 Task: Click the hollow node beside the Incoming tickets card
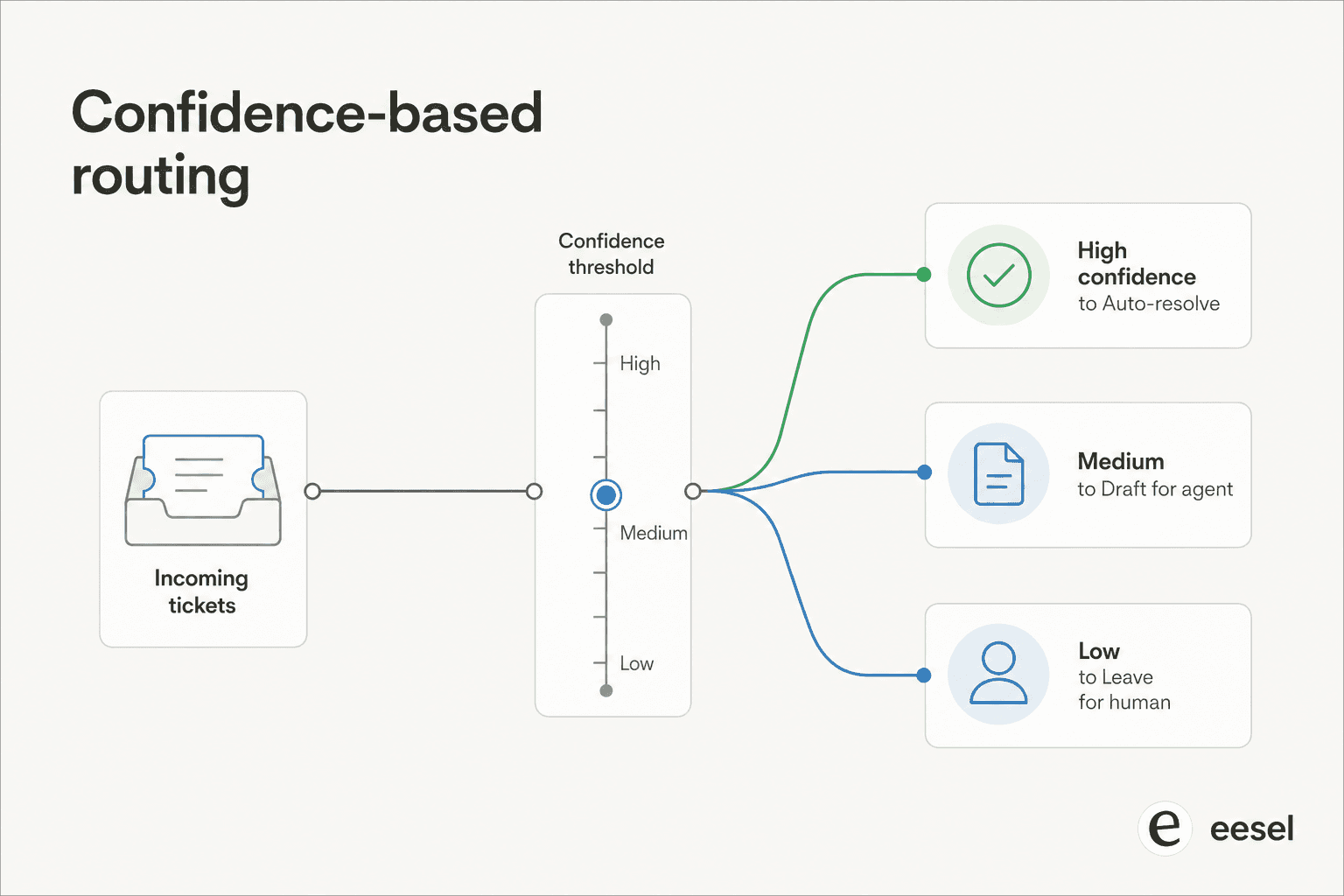pyautogui.click(x=312, y=492)
